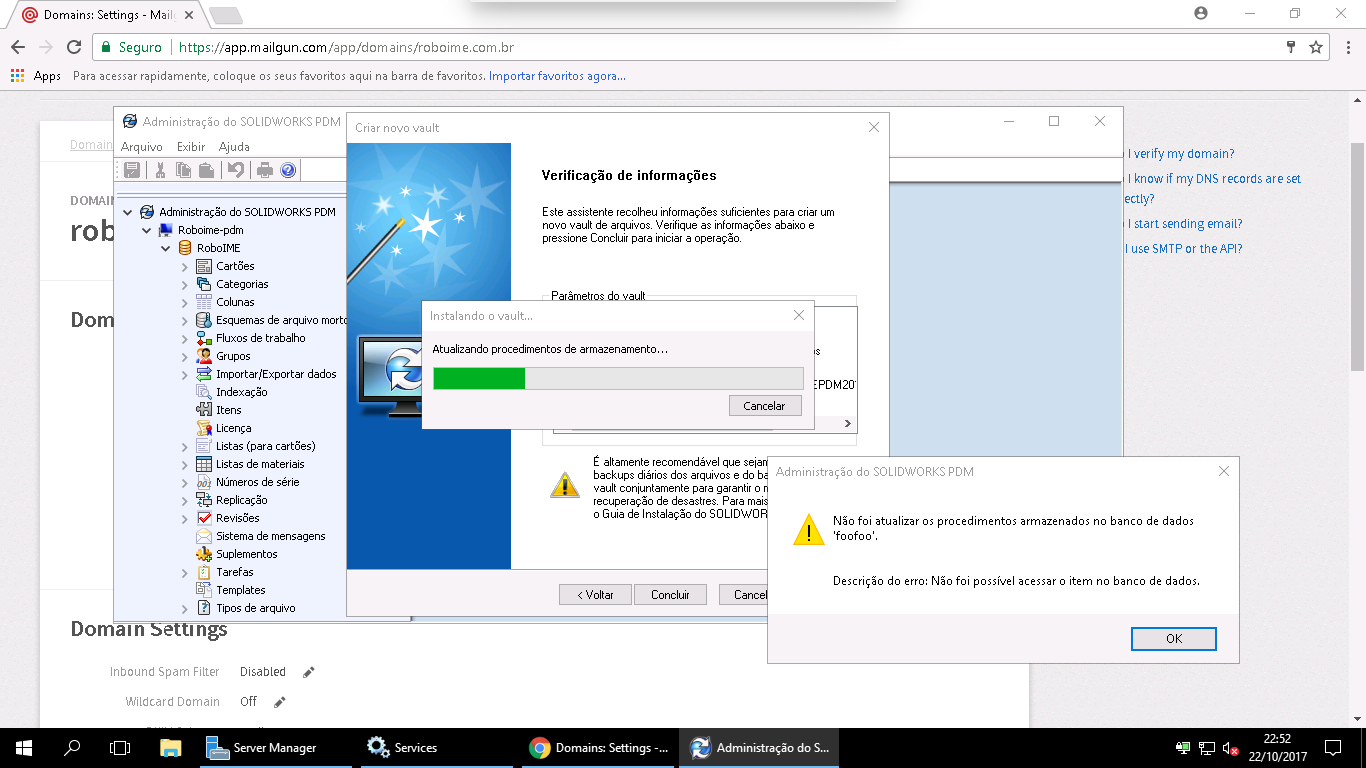Collapse the Roboime-pdm server node

[147, 230]
